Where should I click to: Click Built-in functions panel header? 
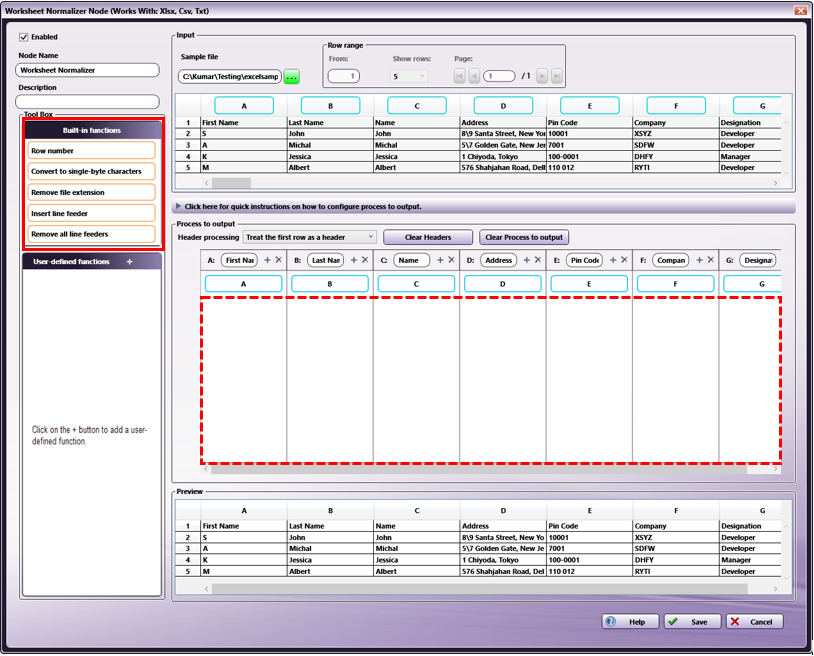pos(92,130)
